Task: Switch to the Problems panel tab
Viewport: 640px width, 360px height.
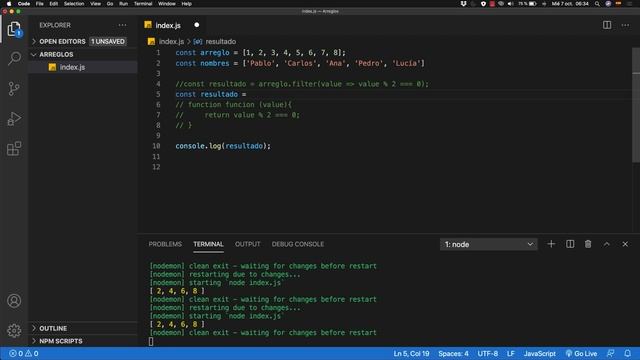Action: click(165, 244)
